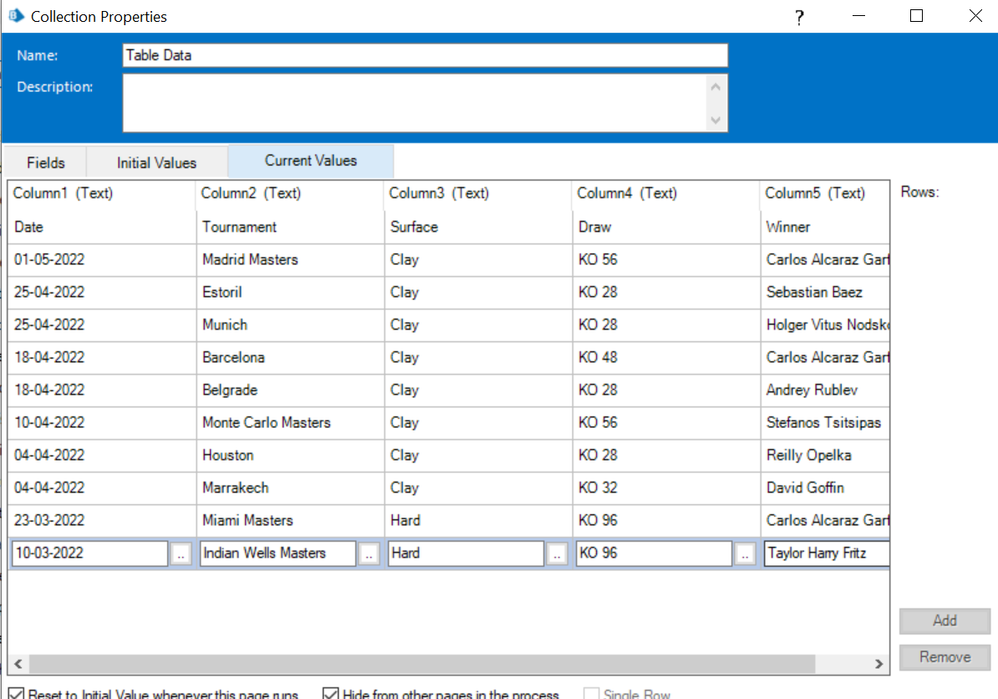The image size is (998, 699).
Task: Switch to the Fields tab
Action: (46, 162)
